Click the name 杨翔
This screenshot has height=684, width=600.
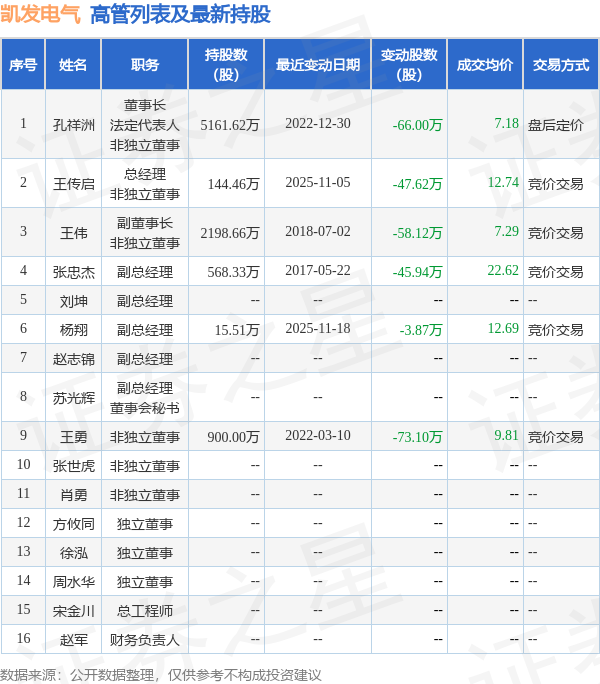click(x=73, y=330)
